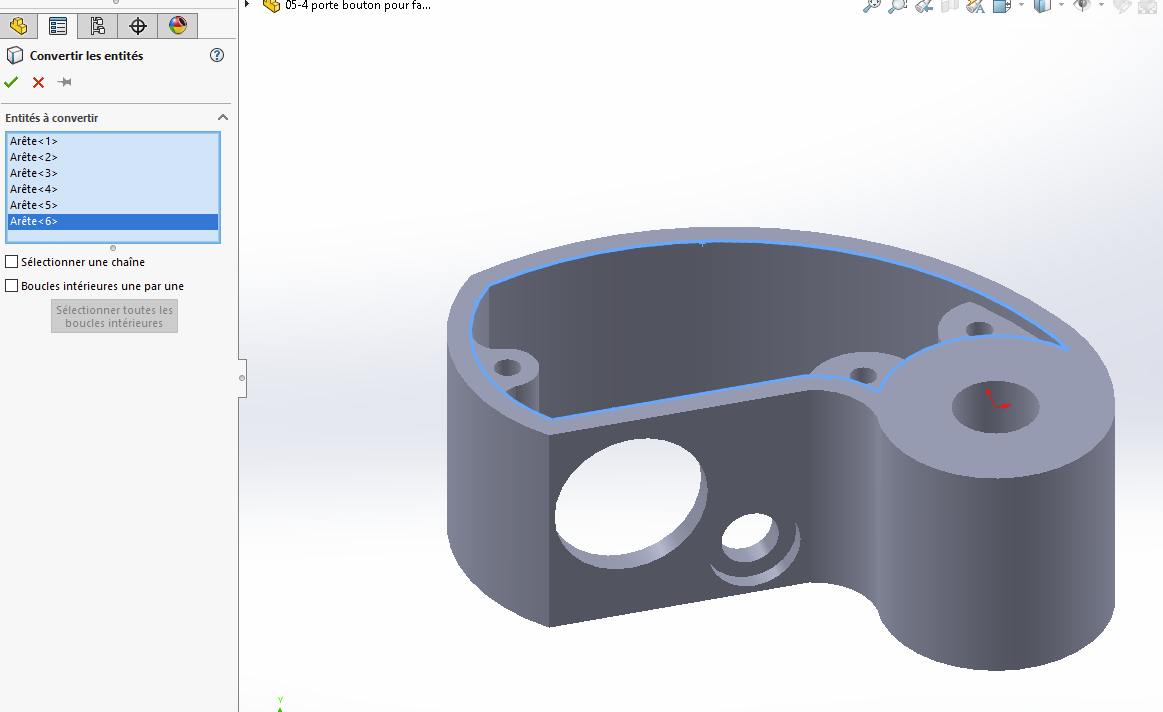Open the DisplayManager color sphere tab
The height and width of the screenshot is (712, 1163).
point(178,26)
